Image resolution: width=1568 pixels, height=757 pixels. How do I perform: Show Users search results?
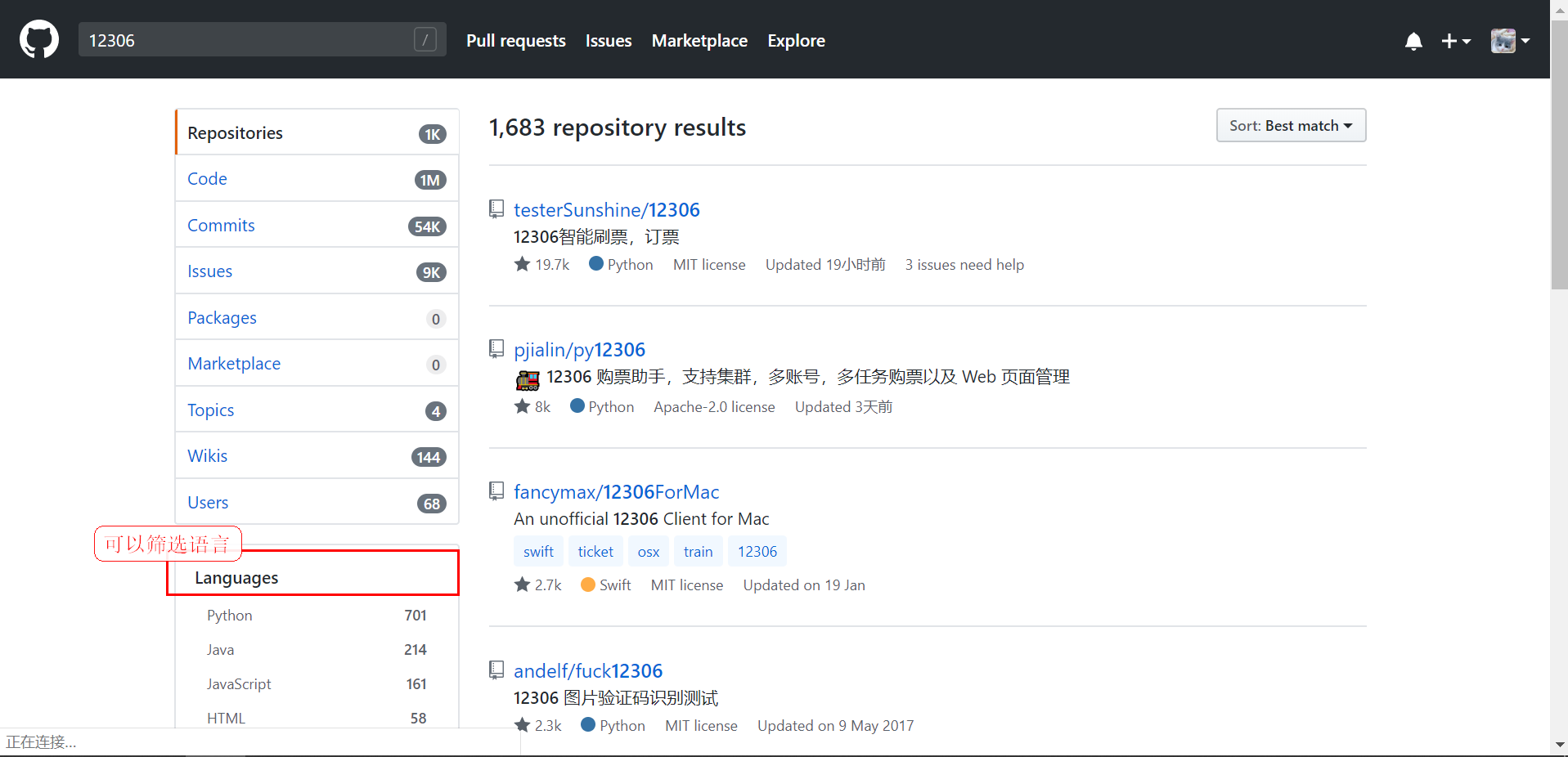click(317, 502)
